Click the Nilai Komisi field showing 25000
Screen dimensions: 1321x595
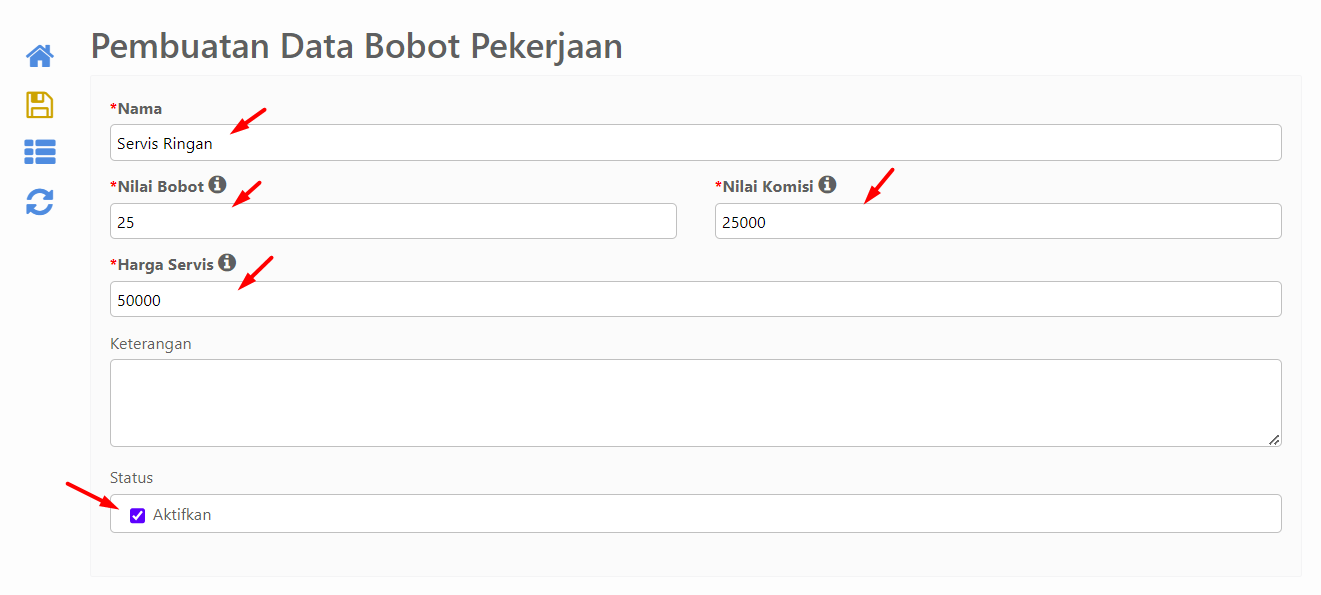click(998, 221)
